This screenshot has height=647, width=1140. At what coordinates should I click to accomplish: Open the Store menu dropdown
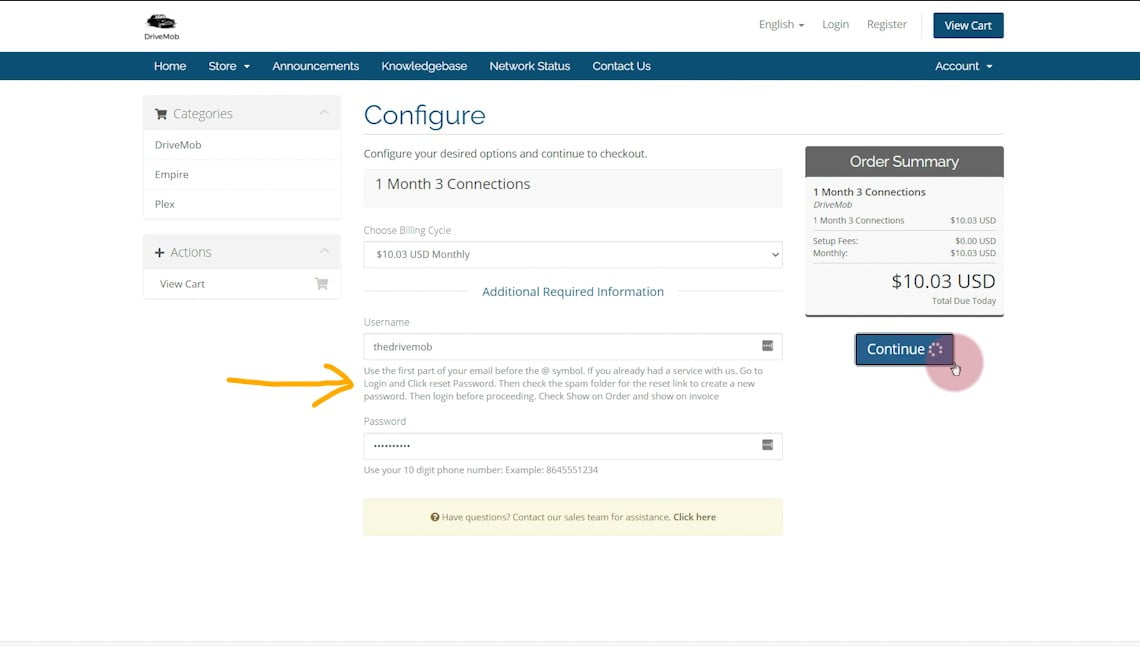pyautogui.click(x=229, y=66)
